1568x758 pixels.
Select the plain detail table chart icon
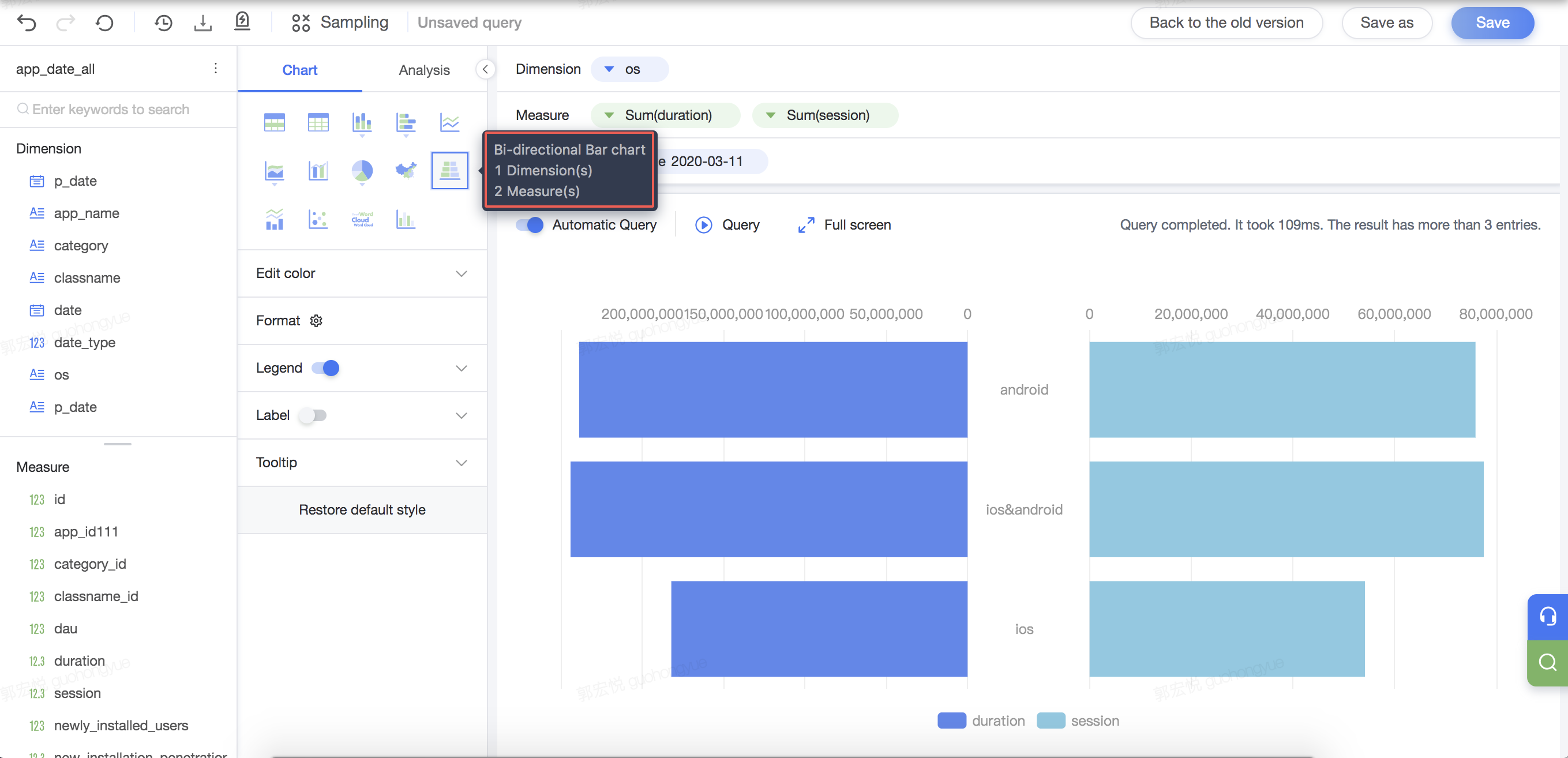318,122
